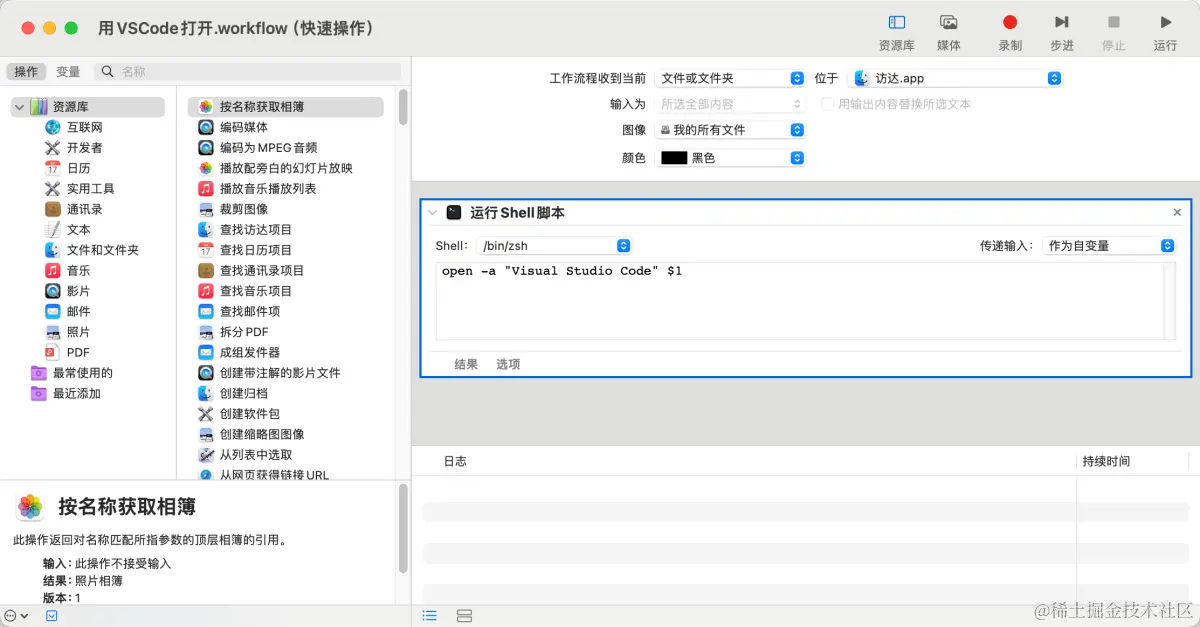This screenshot has height=627, width=1200.
Task: Collapse the 资源库 tree node
Action: pyautogui.click(x=19, y=107)
